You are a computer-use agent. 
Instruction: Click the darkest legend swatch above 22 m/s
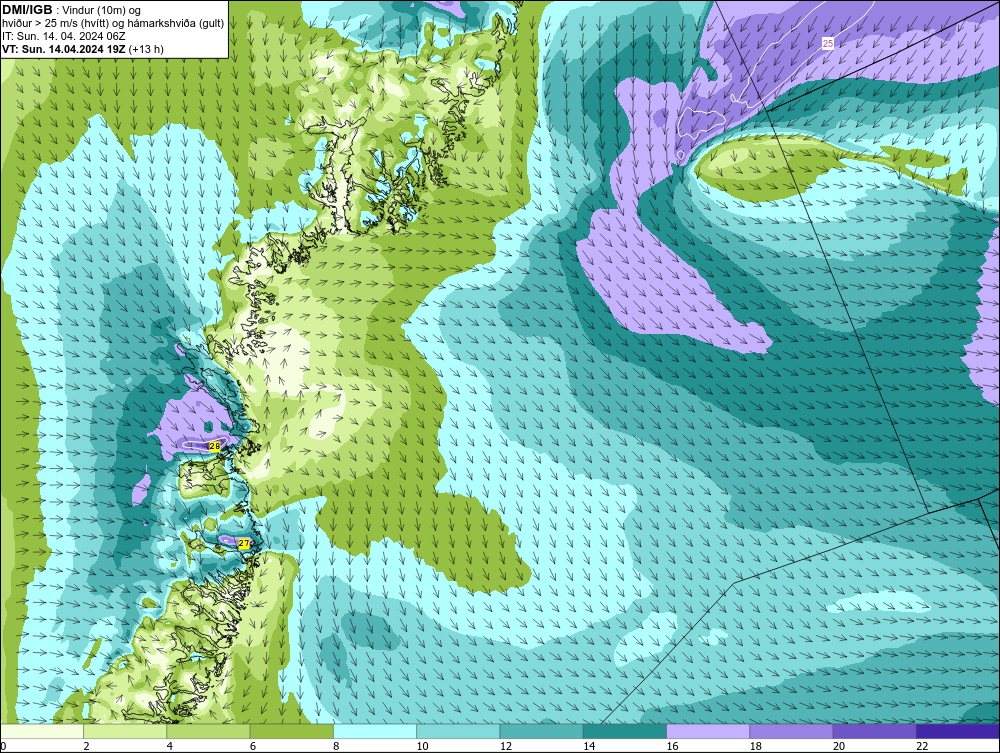(958, 732)
